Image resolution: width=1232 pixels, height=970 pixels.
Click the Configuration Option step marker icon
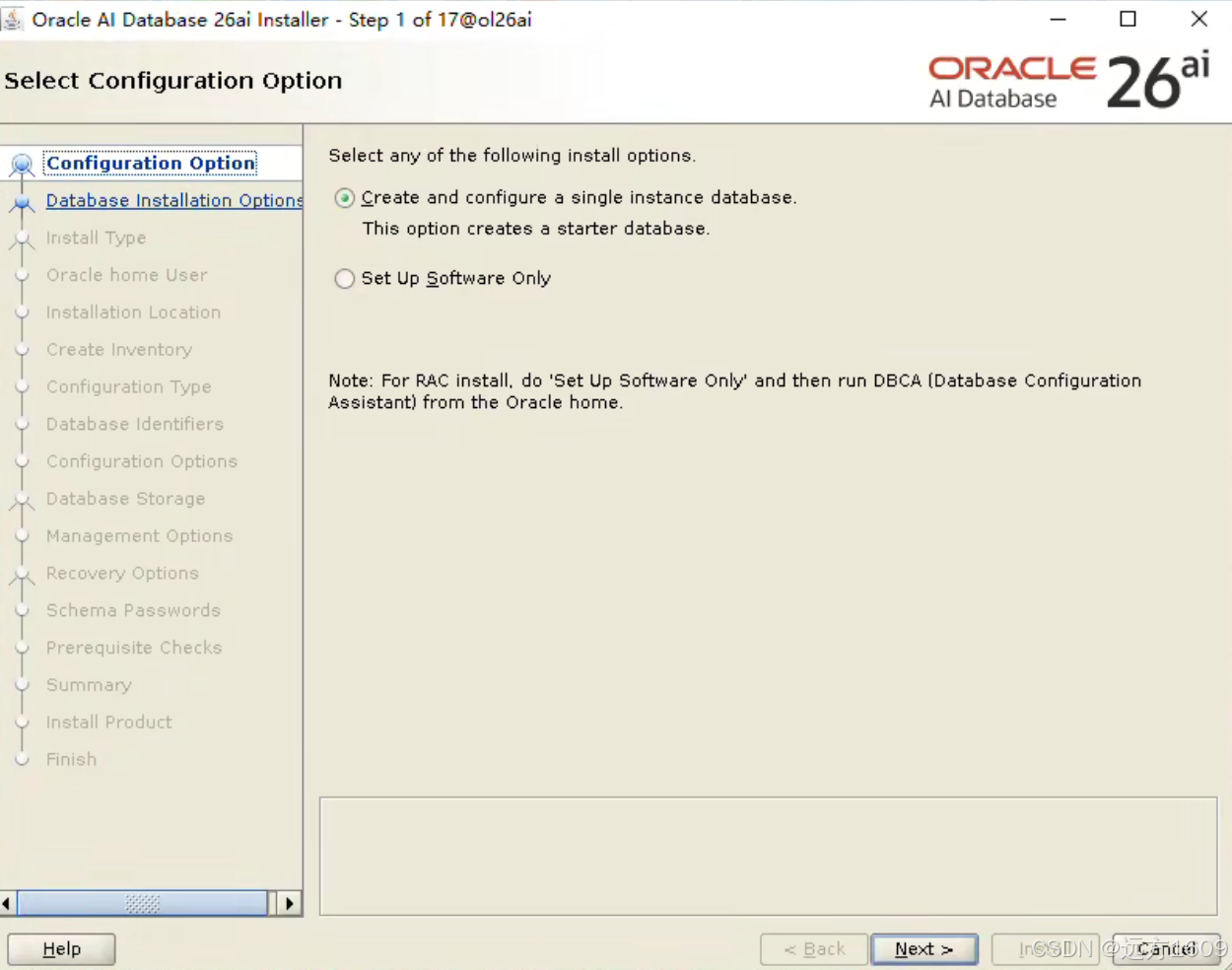22,165
